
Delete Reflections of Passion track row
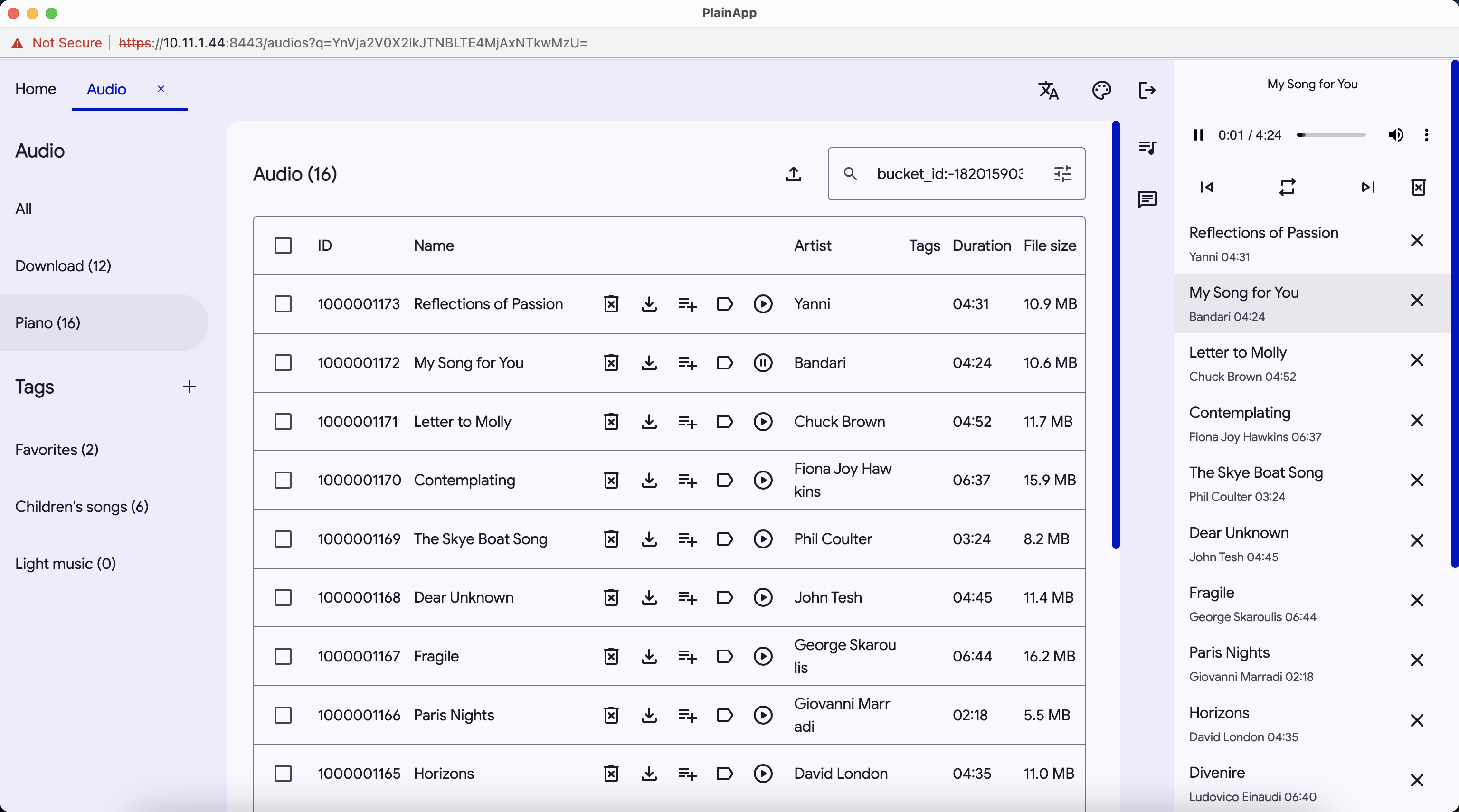611,304
